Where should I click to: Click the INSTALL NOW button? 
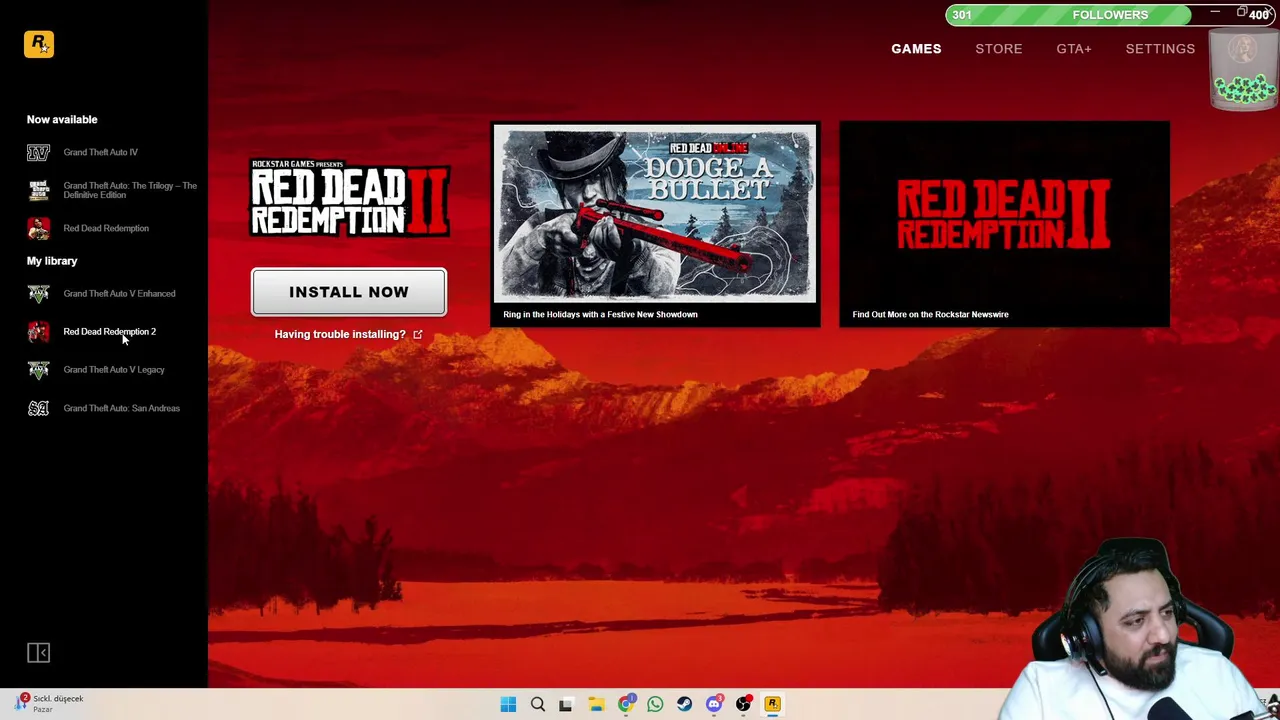pyautogui.click(x=349, y=292)
